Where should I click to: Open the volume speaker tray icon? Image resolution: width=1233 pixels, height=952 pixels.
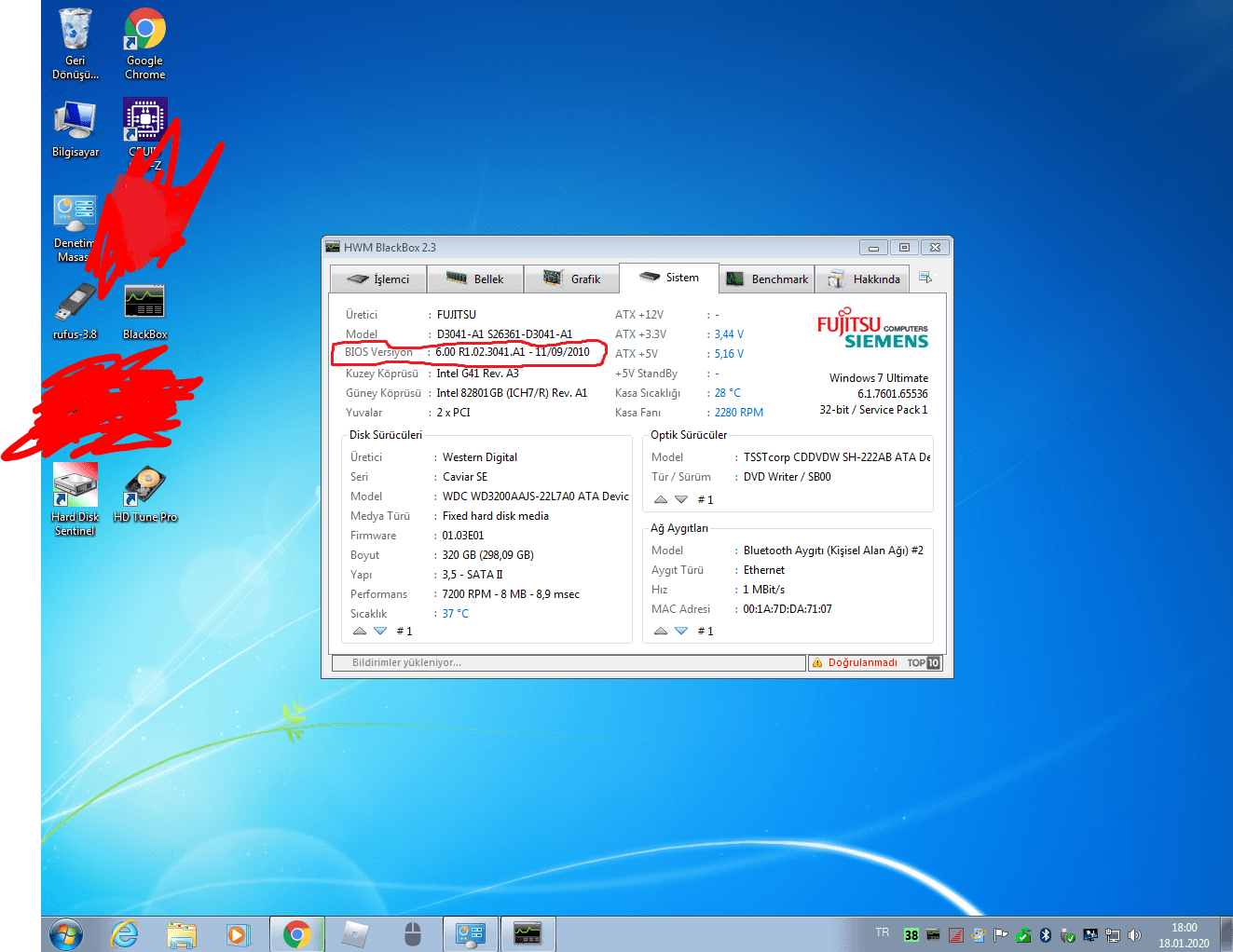point(1134,934)
